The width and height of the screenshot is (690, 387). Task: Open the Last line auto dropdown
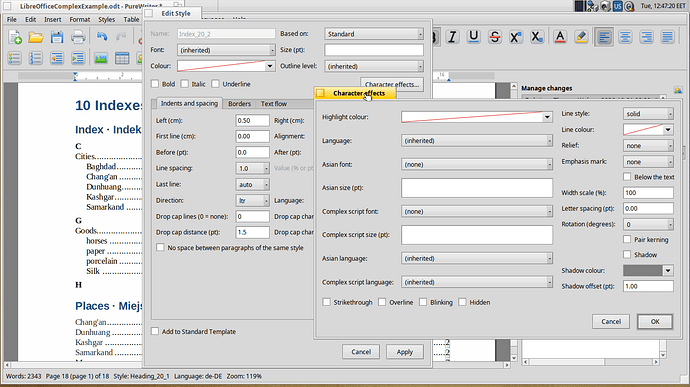tap(253, 184)
